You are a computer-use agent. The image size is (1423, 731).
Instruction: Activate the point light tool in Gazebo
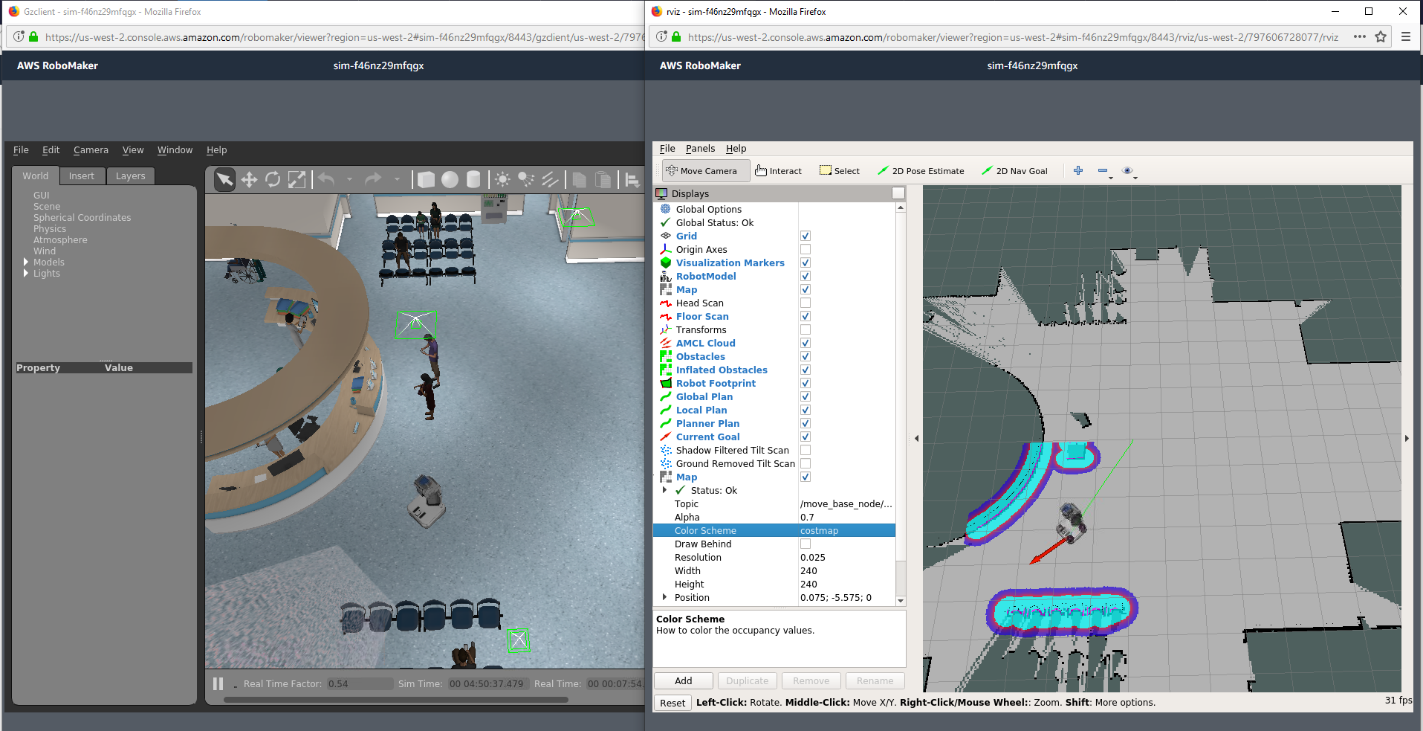[x=503, y=179]
